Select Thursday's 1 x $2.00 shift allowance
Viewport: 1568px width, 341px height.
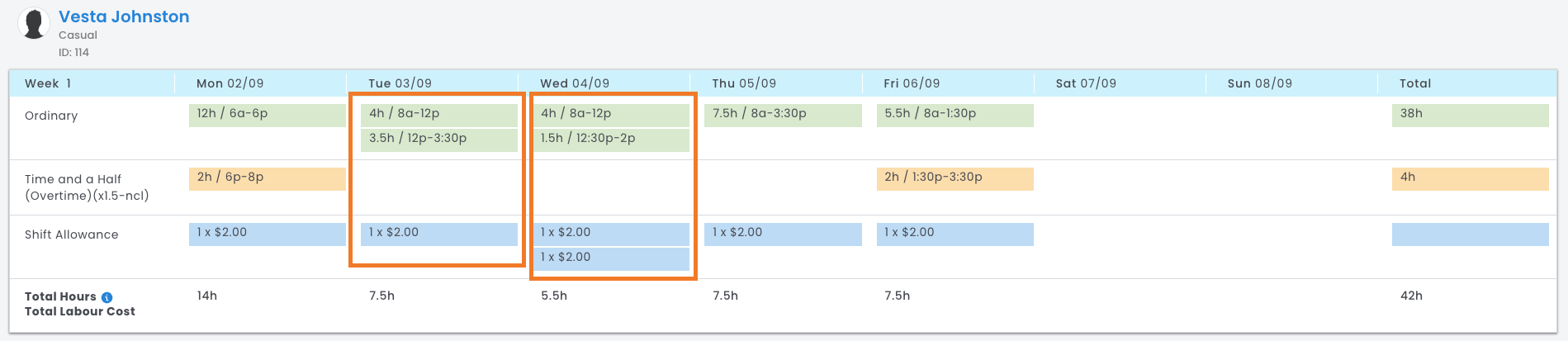[783, 234]
